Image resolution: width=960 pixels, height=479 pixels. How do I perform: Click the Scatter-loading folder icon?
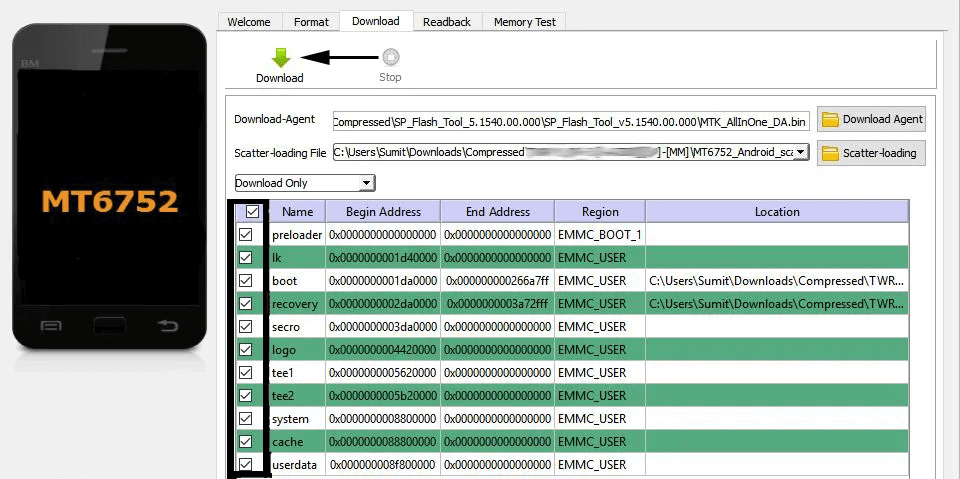coord(830,154)
